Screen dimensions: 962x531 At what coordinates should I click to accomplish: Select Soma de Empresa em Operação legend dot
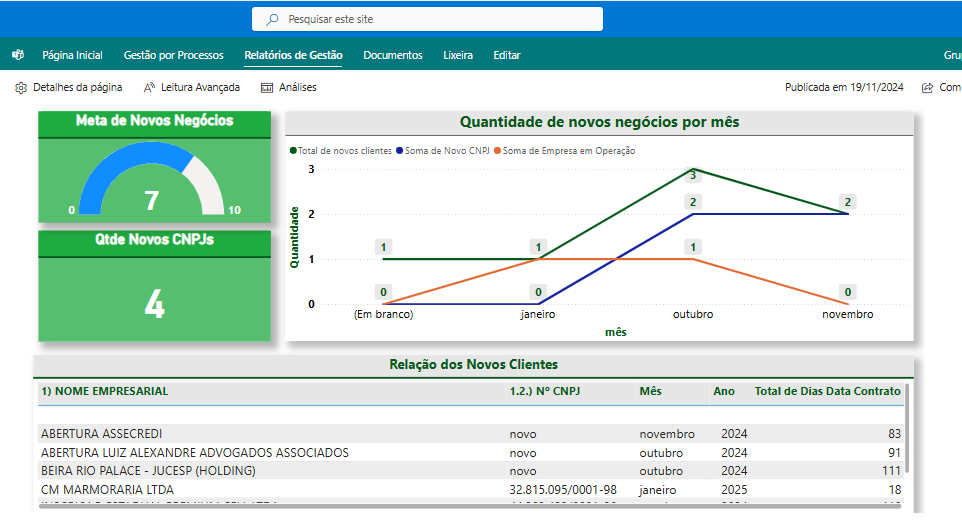coord(498,150)
